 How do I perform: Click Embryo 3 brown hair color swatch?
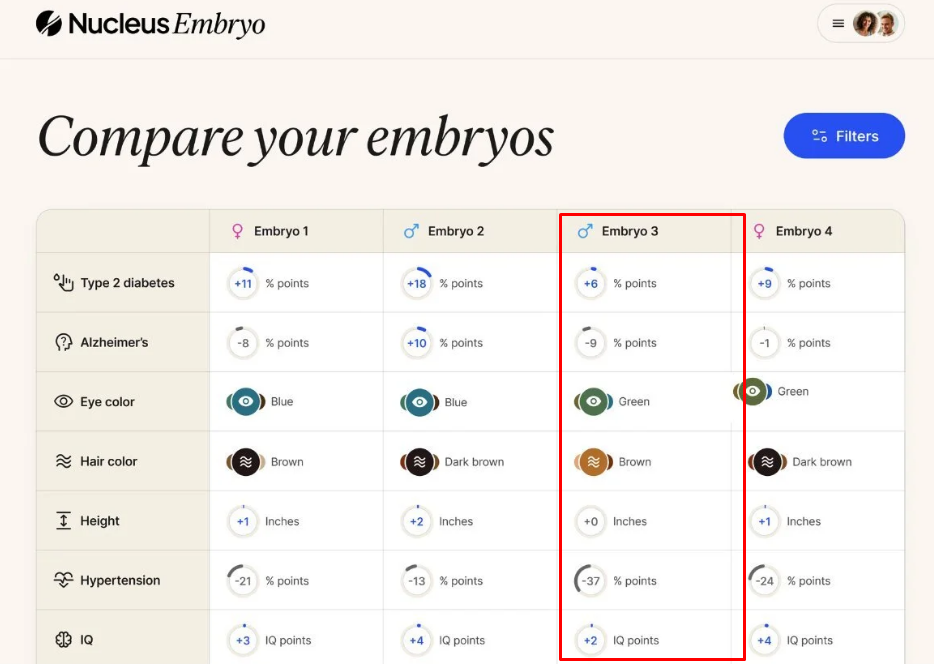tap(593, 462)
